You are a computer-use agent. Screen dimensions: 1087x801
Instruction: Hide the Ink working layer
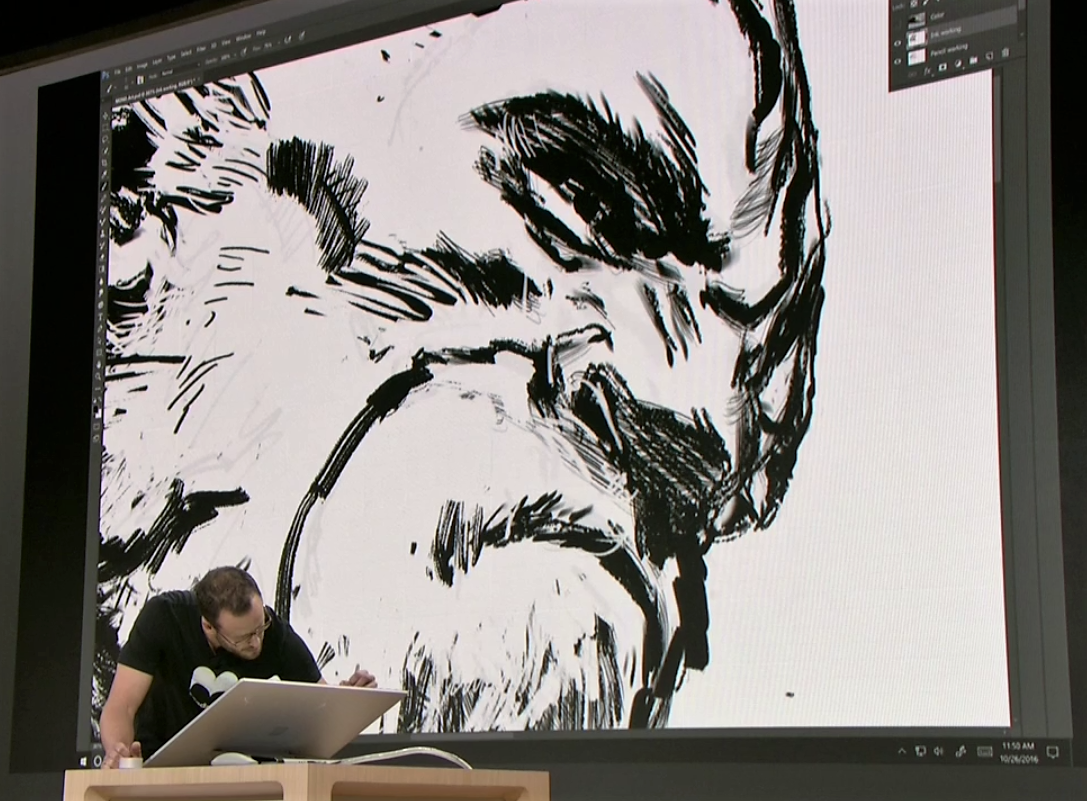click(898, 42)
